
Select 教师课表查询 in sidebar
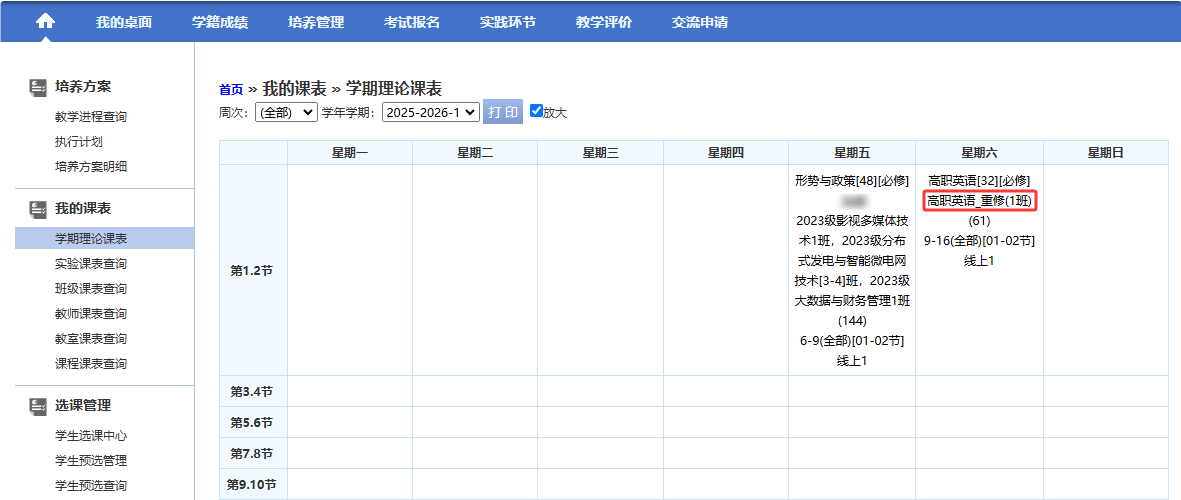(x=91, y=314)
